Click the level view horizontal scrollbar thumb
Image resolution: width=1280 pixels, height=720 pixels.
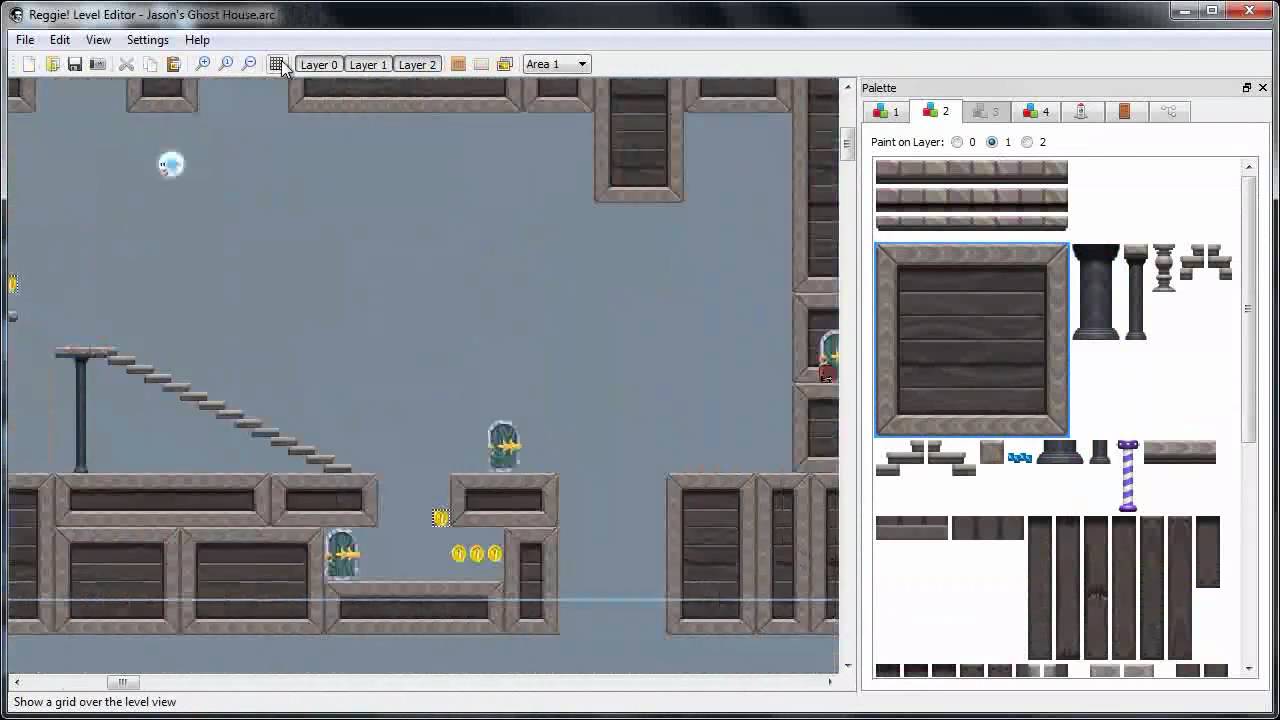[x=123, y=682]
